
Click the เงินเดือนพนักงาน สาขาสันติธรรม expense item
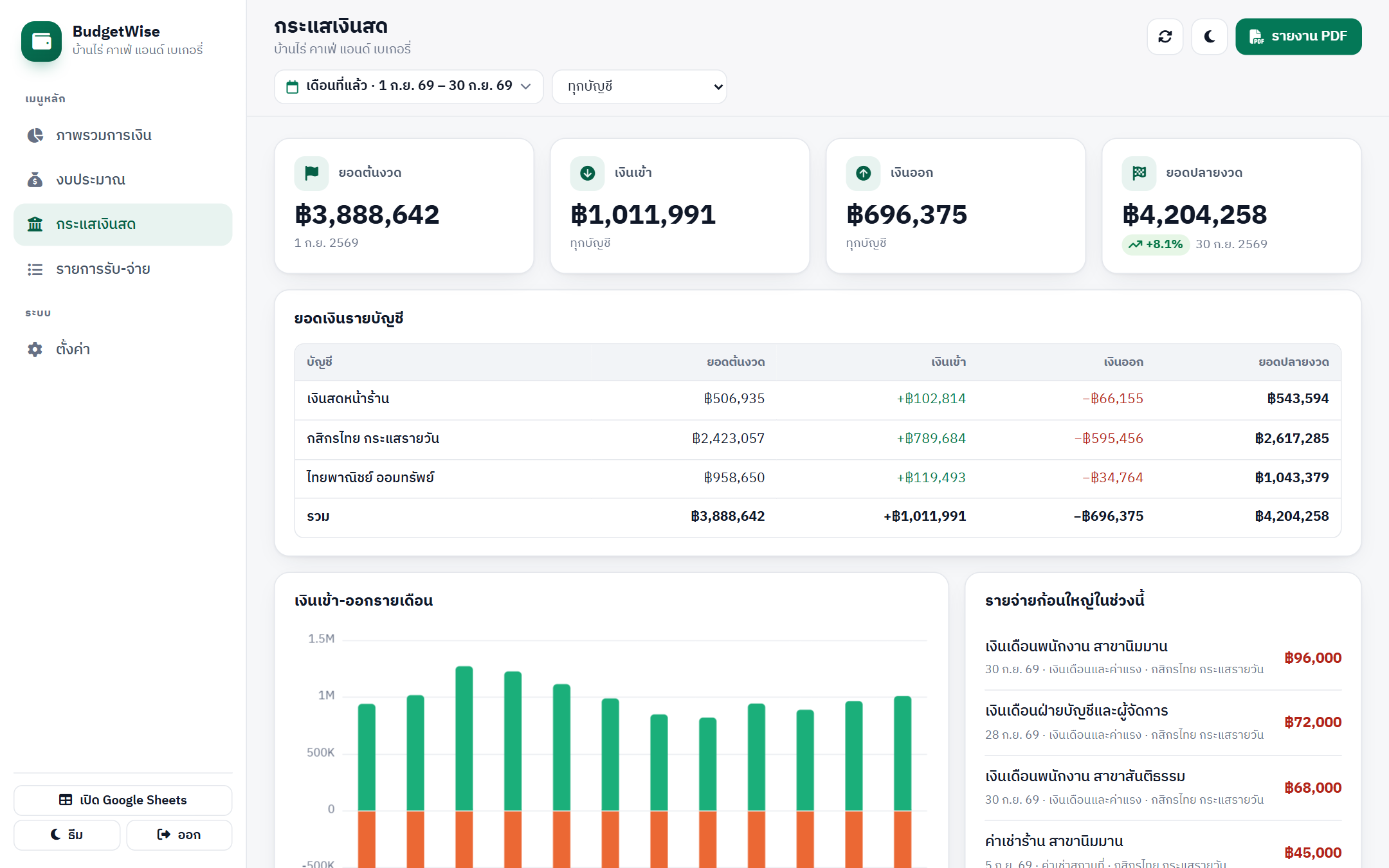pos(1163,788)
